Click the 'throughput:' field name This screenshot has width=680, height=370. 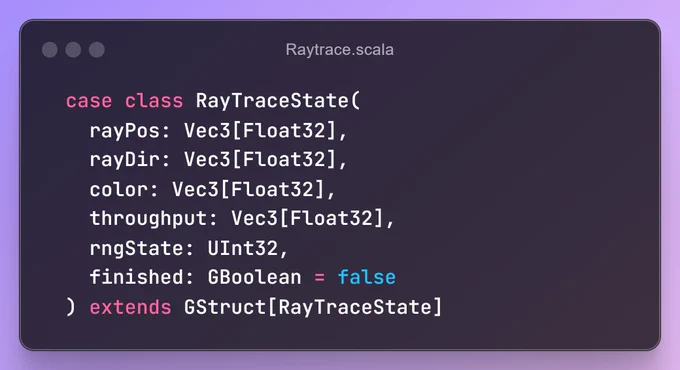pyautogui.click(x=153, y=219)
